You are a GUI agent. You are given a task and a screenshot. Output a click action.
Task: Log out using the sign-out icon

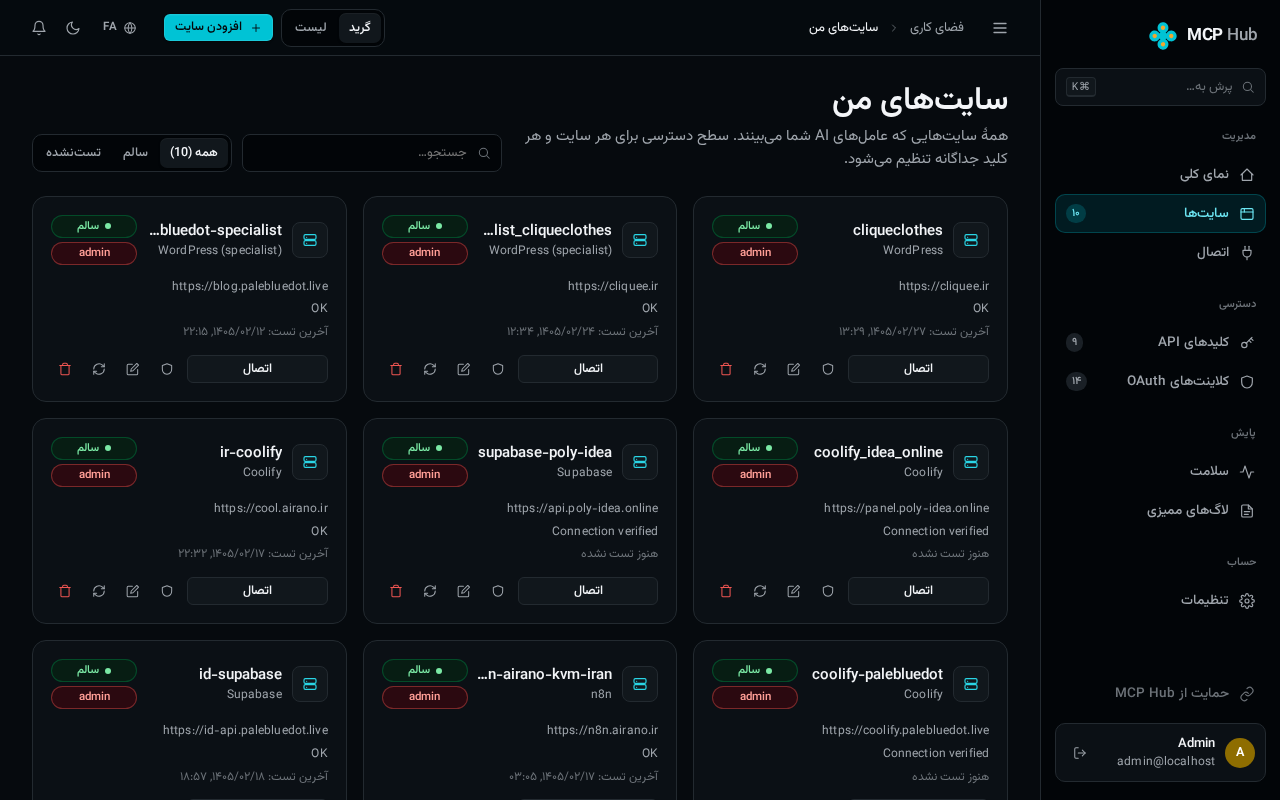1080,753
